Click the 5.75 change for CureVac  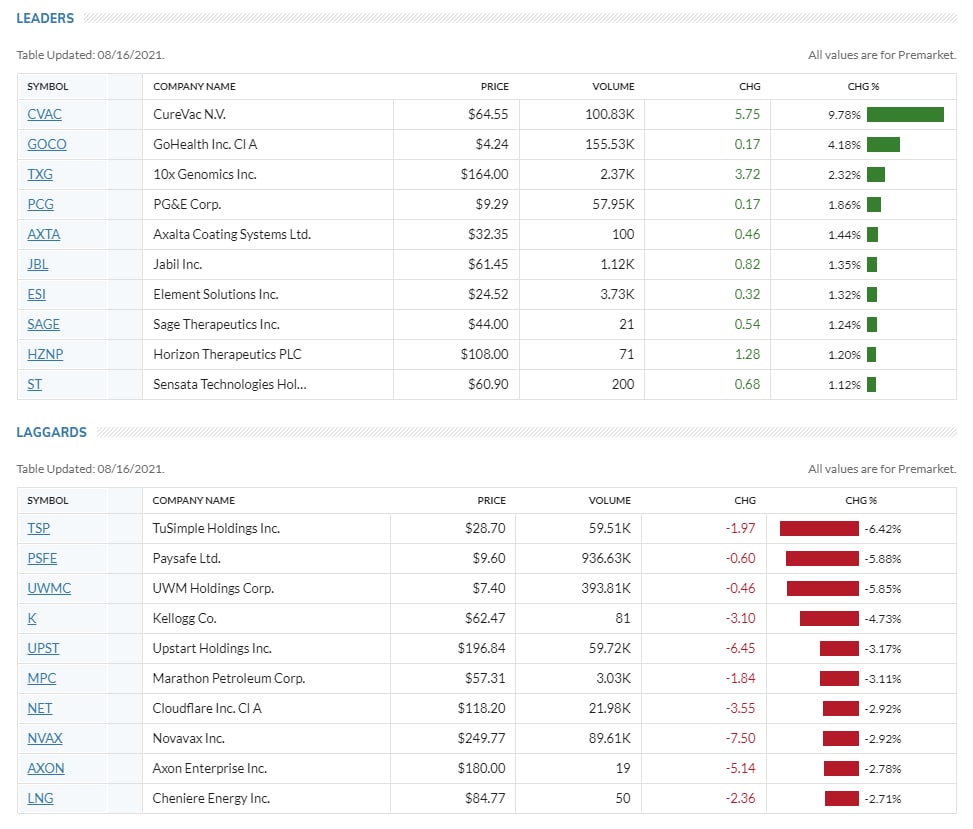747,114
